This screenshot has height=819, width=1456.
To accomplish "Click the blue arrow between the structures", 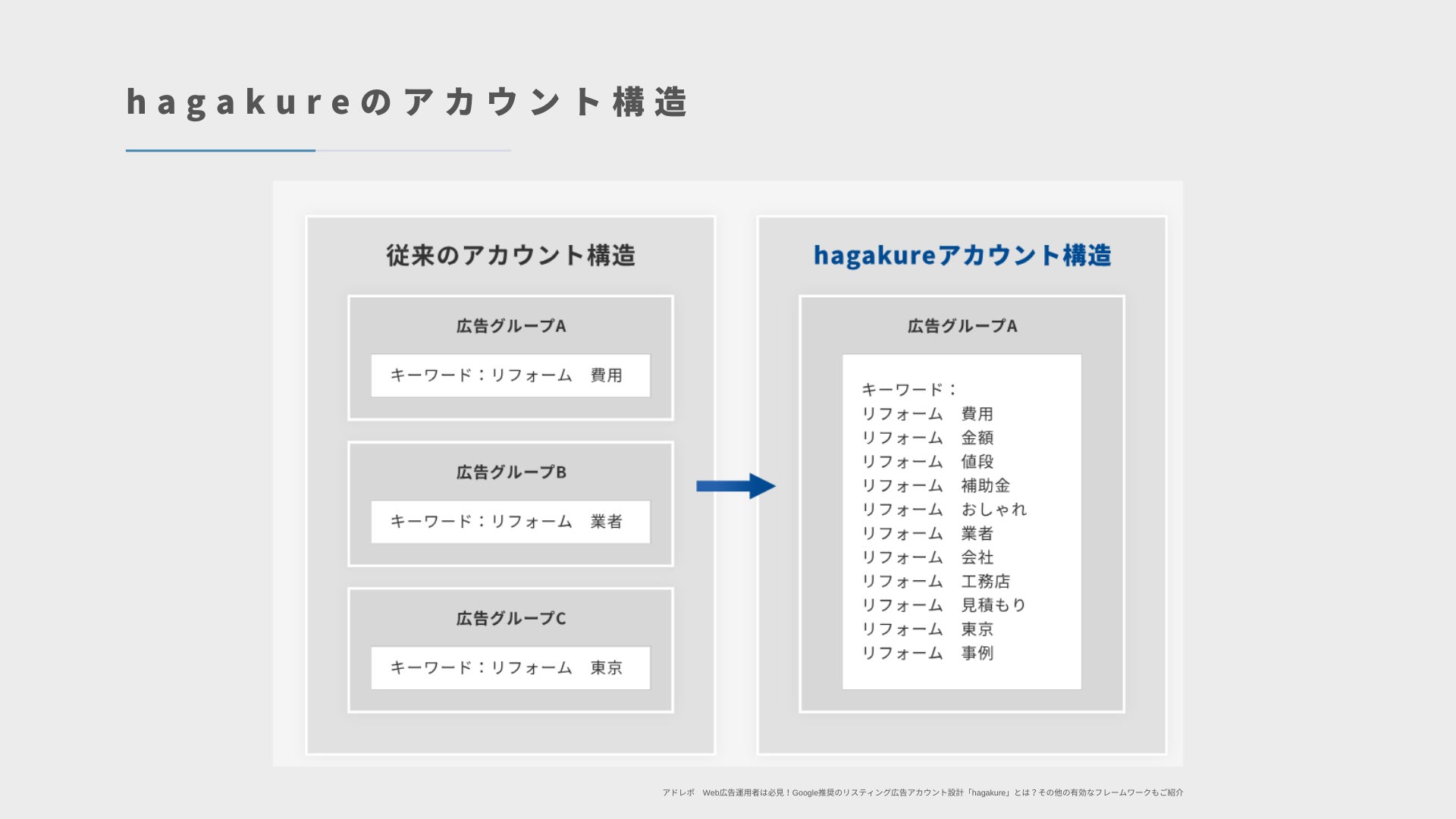I will [736, 486].
